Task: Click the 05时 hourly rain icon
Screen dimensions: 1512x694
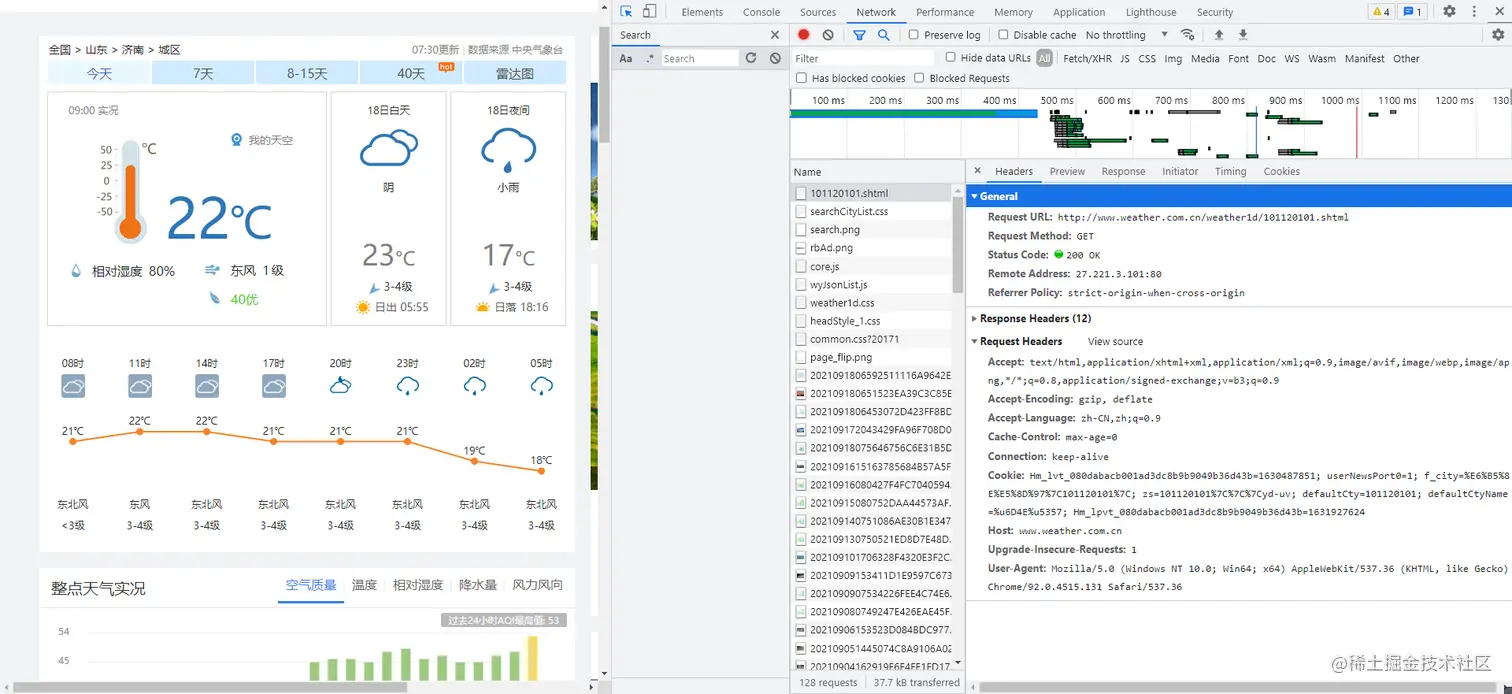Action: 541,386
